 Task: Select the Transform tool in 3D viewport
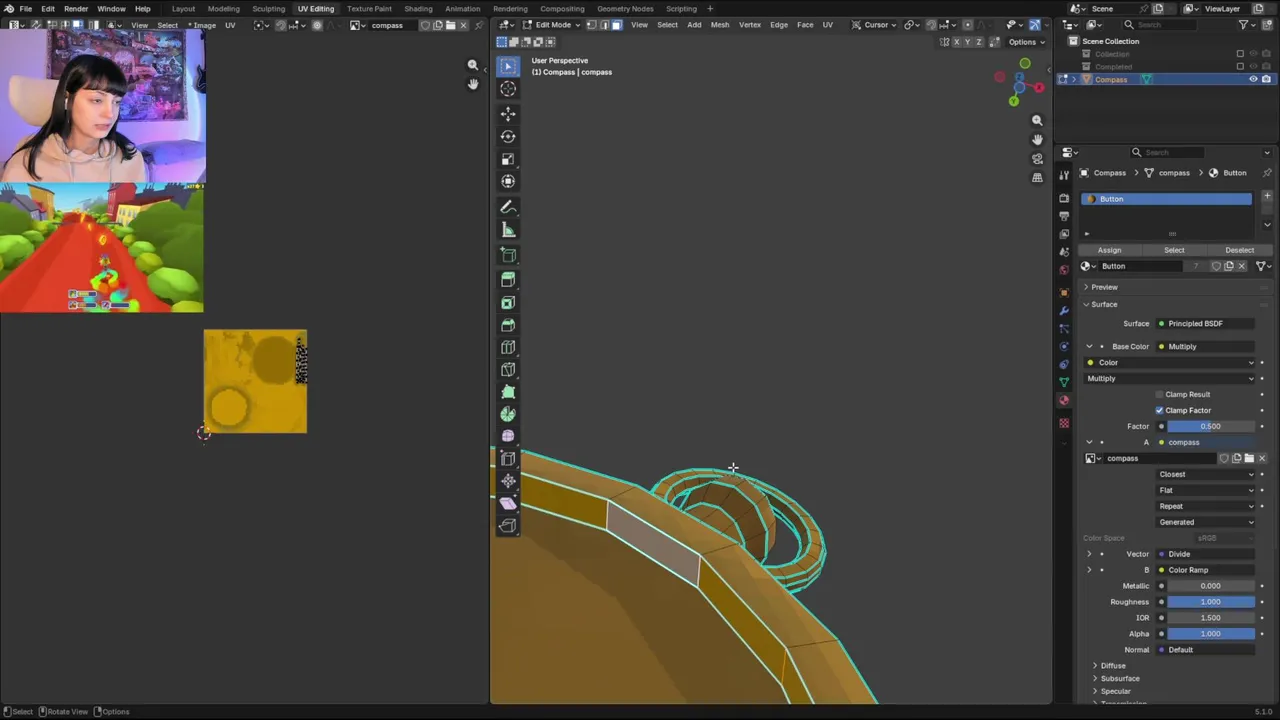click(508, 181)
